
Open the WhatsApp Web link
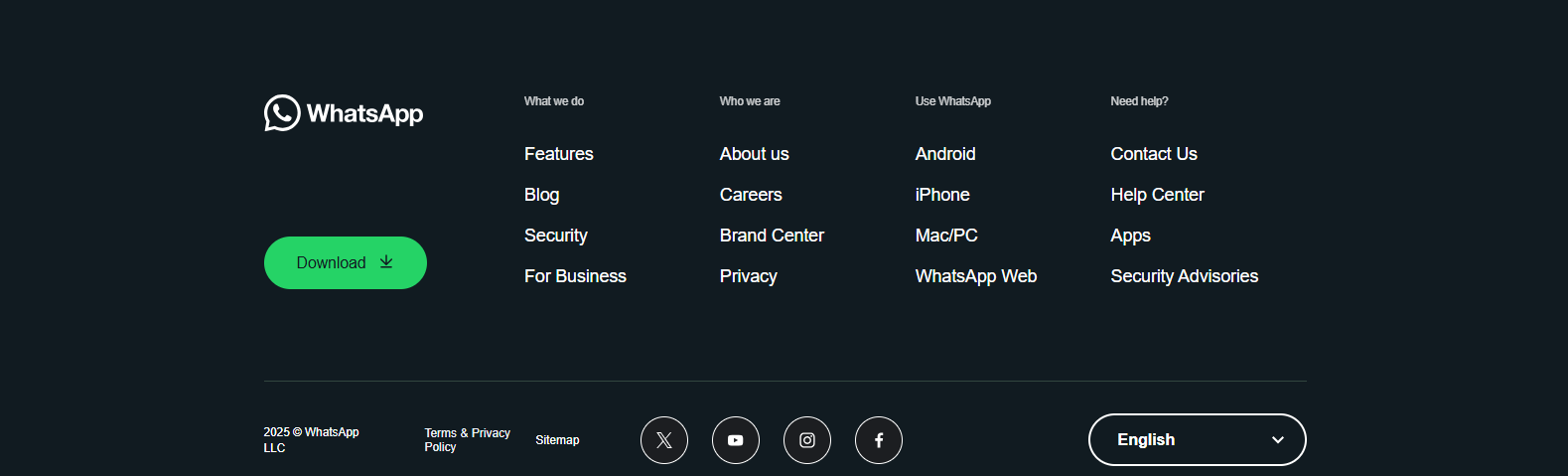pyautogui.click(x=975, y=276)
